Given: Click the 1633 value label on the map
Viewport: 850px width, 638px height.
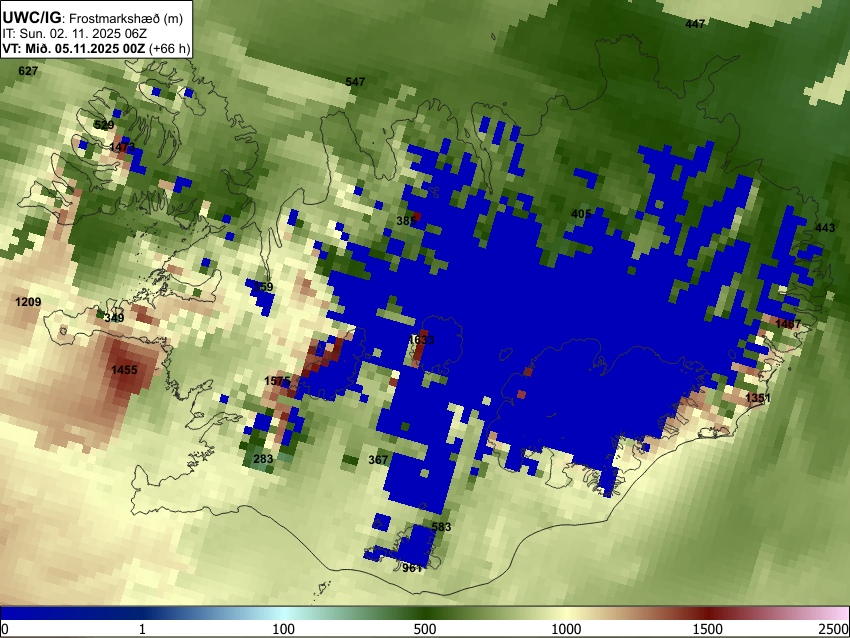Looking at the screenshot, I should pyautogui.click(x=421, y=340).
